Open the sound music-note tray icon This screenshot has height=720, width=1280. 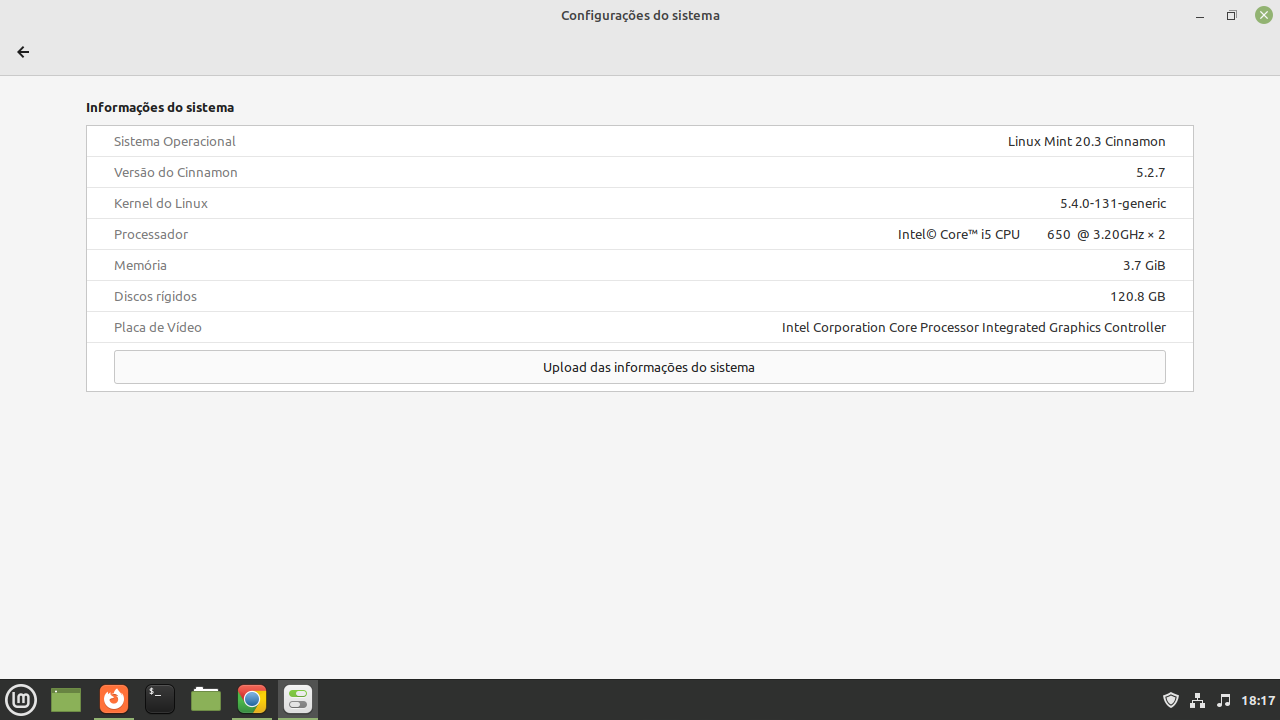1224,700
